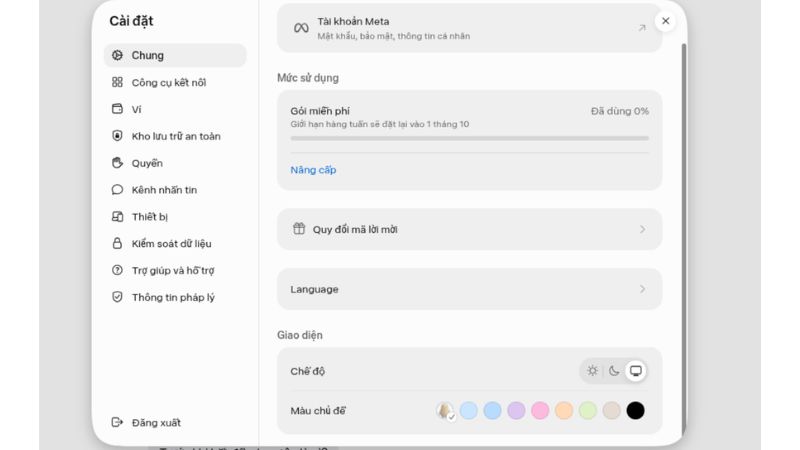Screen dimensions: 800x450
Task: Select dark mode moon option
Action: coord(614,371)
